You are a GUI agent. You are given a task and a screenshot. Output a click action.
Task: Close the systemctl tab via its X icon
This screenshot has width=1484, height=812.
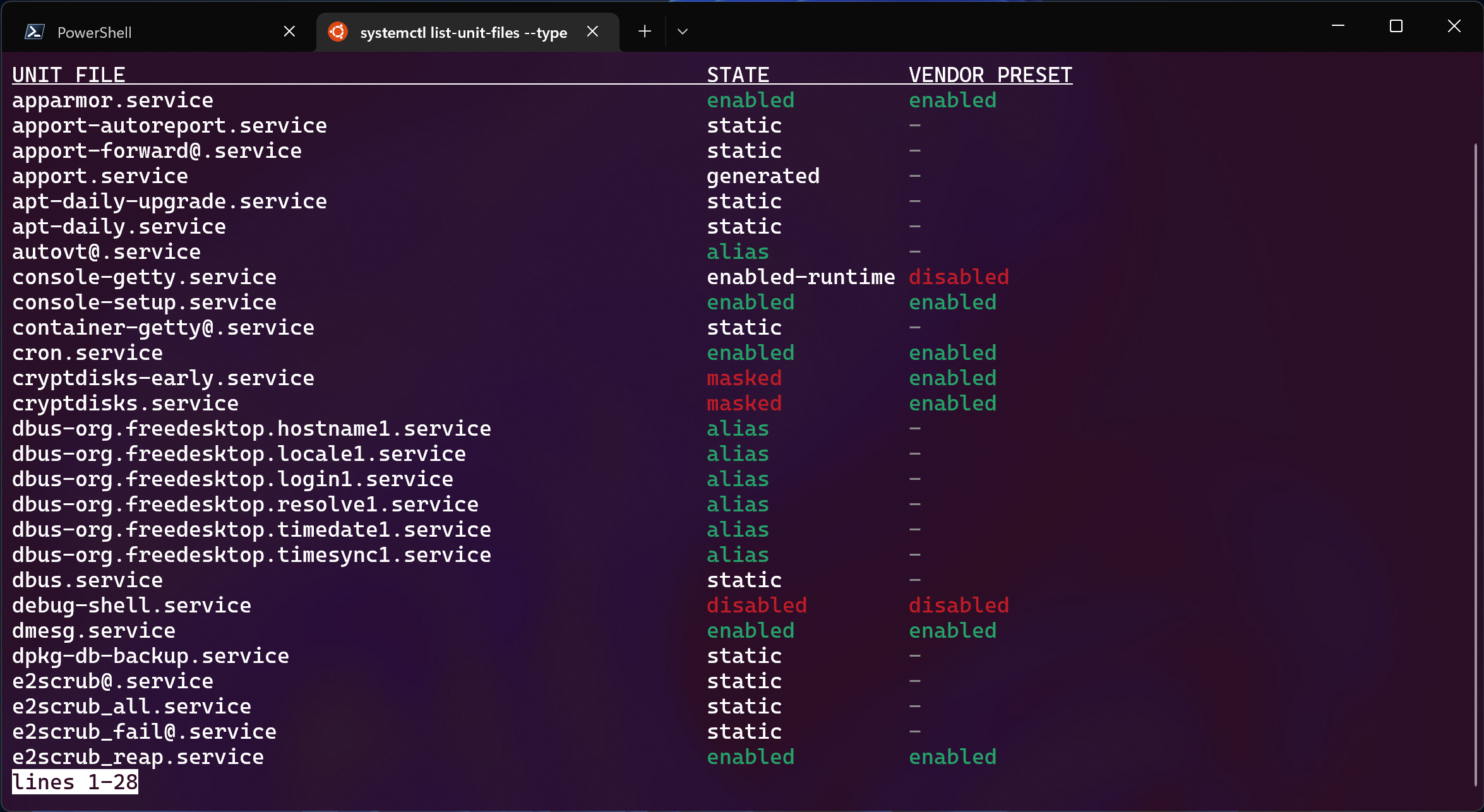pyautogui.click(x=592, y=31)
